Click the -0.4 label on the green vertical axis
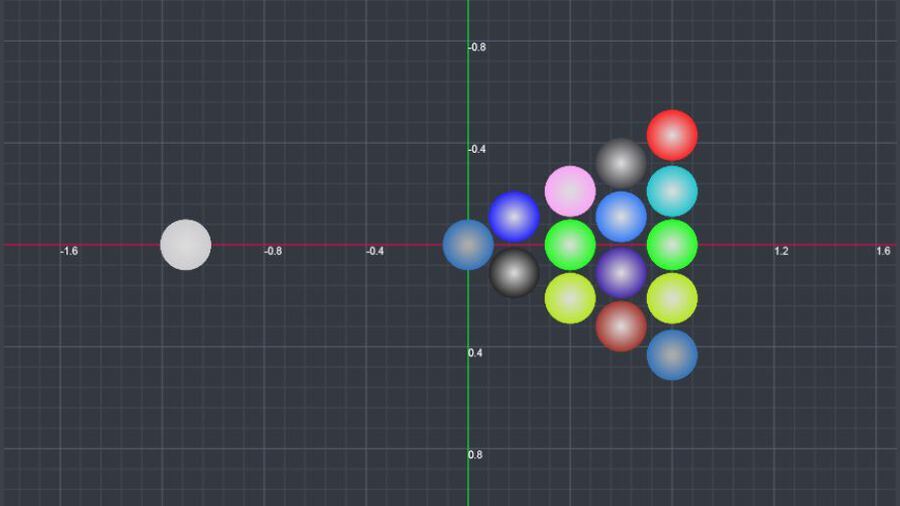Image resolution: width=900 pixels, height=506 pixels. tap(478, 149)
